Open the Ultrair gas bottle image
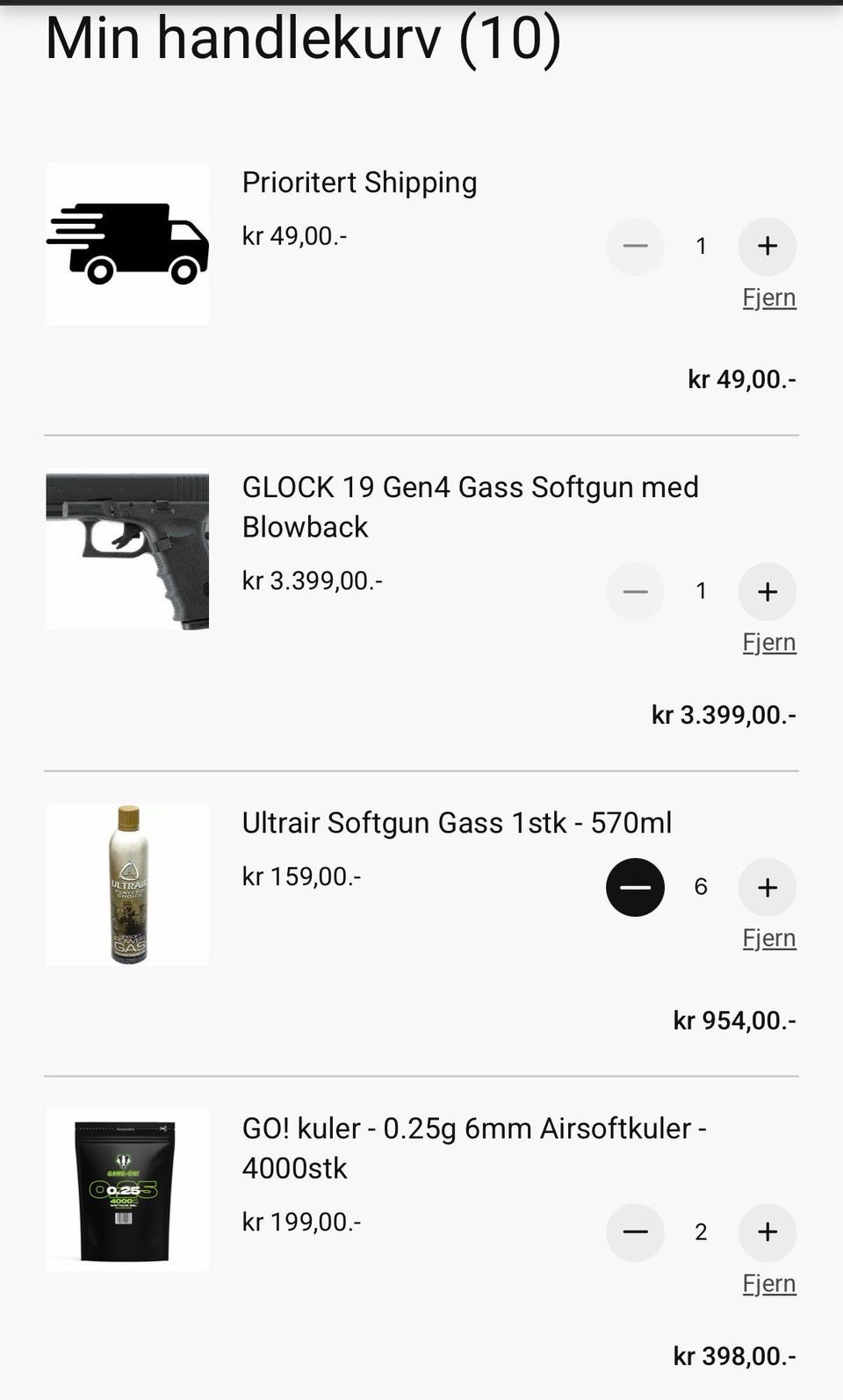843x1400 pixels. 127,884
